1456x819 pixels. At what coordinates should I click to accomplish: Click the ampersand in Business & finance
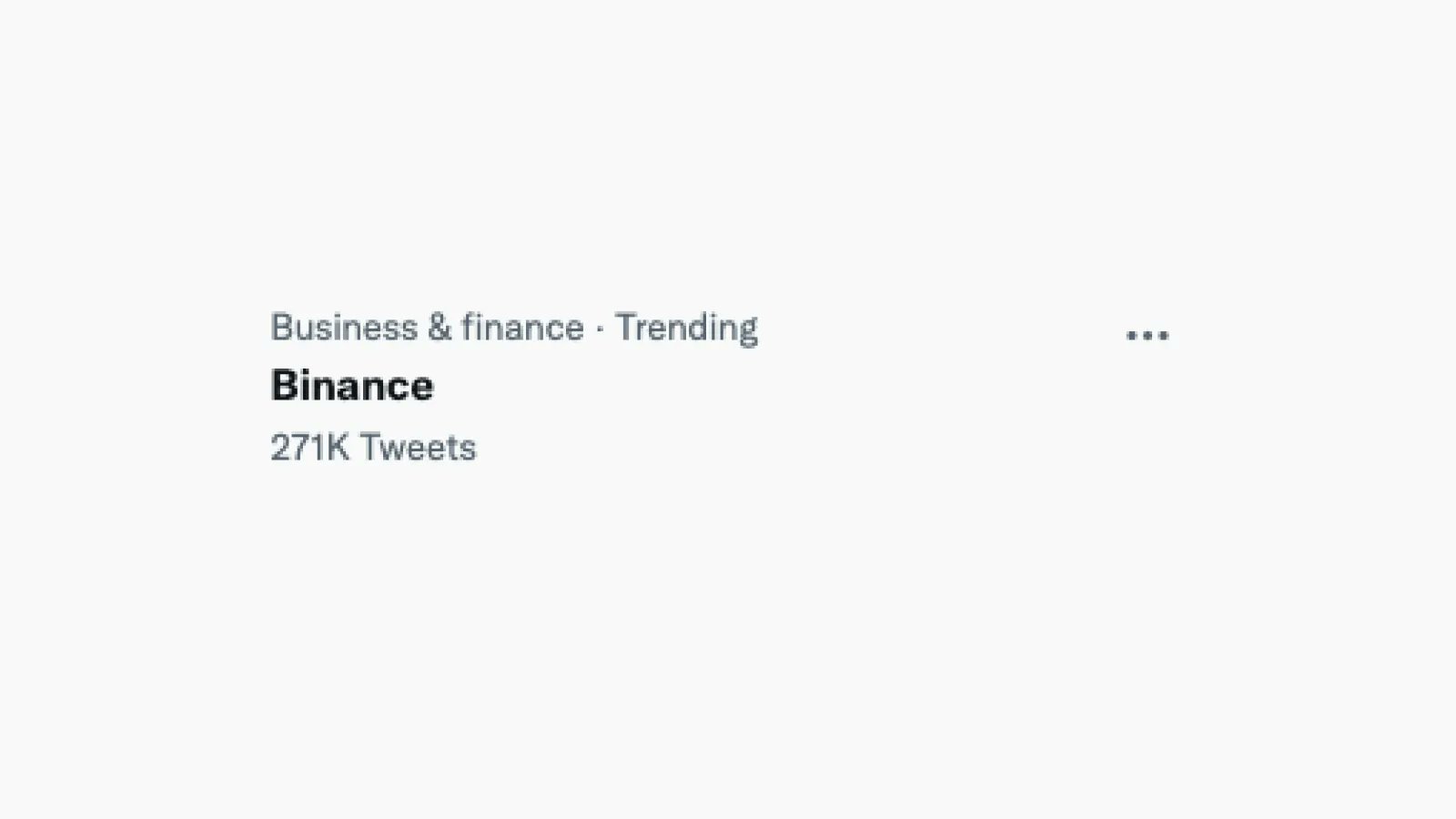click(x=440, y=328)
